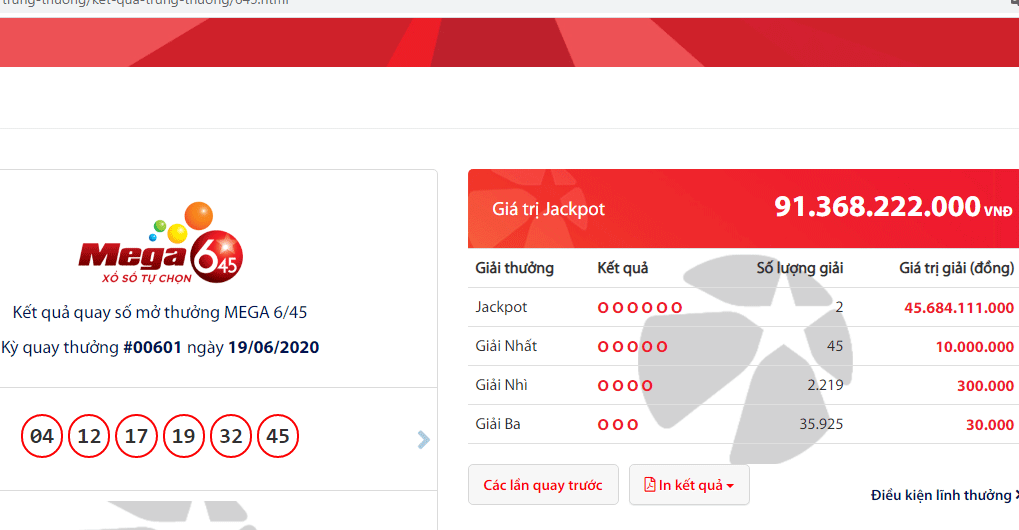The image size is (1019, 530).
Task: Click the Jackpot row's six red circles
Action: click(640, 307)
